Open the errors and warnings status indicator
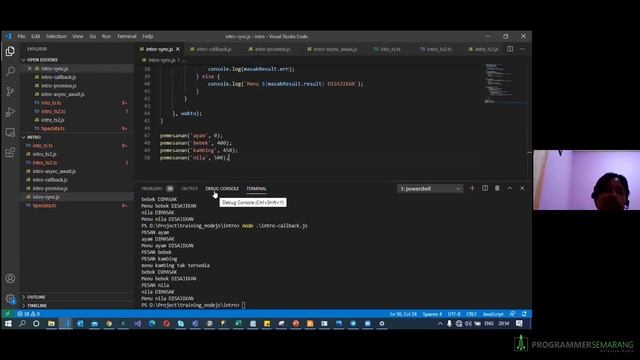 (x=29, y=314)
